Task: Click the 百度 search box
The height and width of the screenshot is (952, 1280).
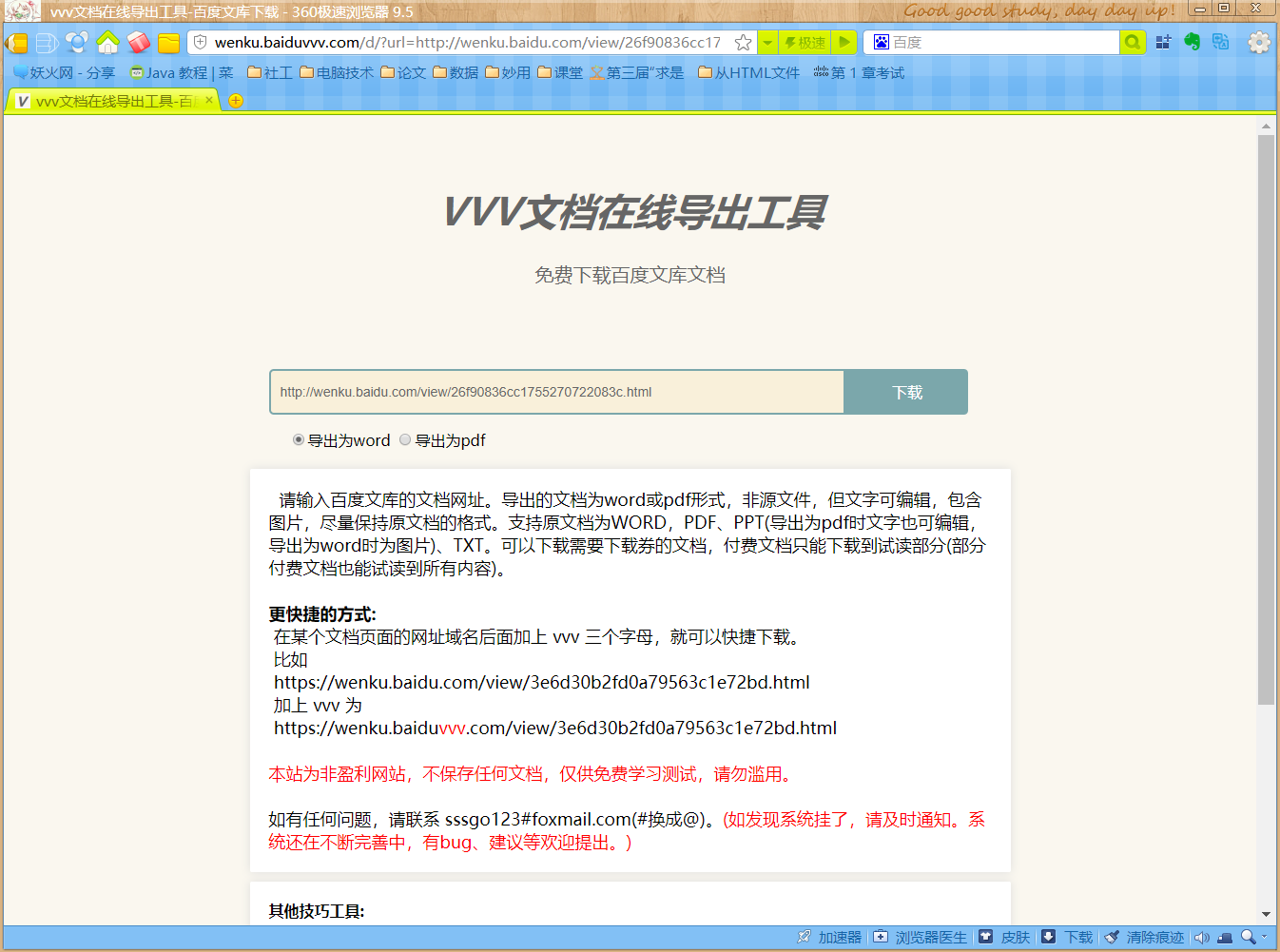Action: pos(1003,43)
